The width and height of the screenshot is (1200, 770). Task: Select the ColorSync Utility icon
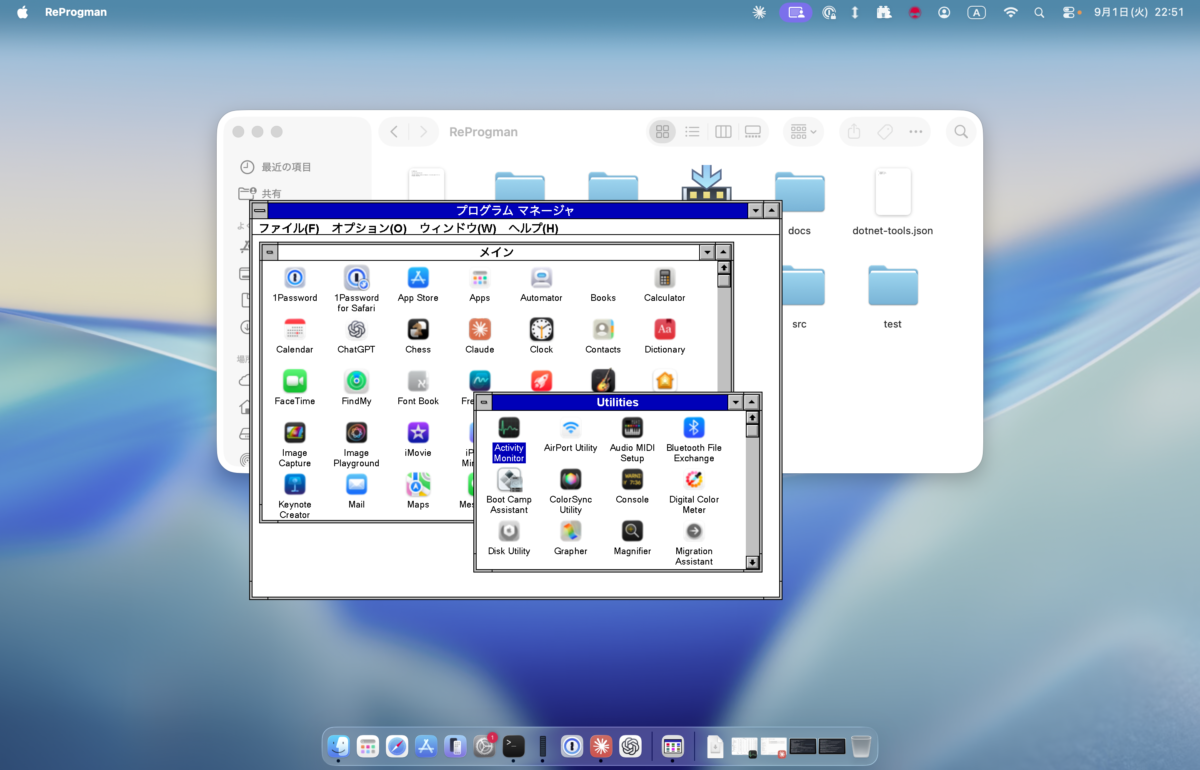point(571,480)
